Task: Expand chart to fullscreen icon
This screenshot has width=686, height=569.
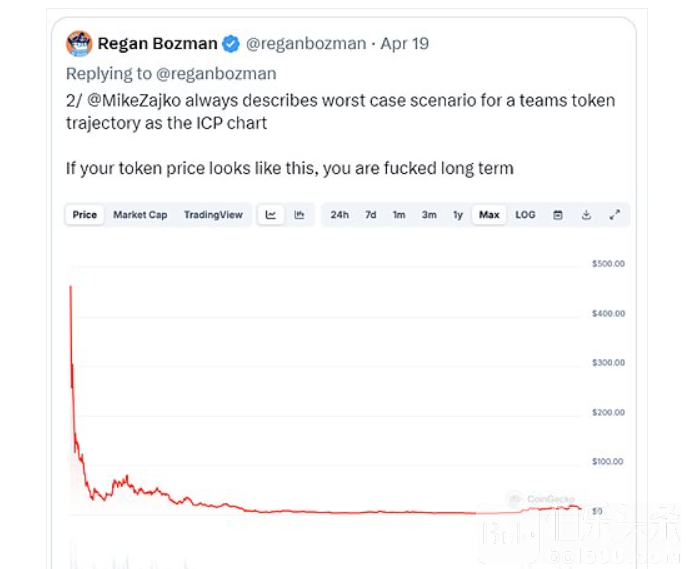Action: 615,215
